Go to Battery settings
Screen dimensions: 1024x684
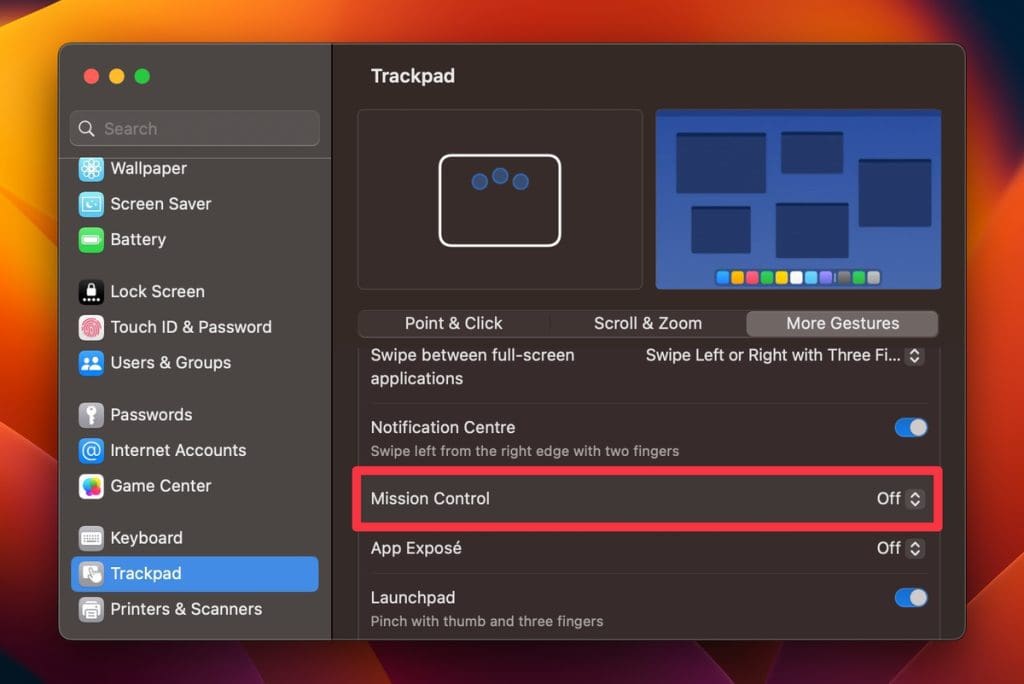point(138,240)
